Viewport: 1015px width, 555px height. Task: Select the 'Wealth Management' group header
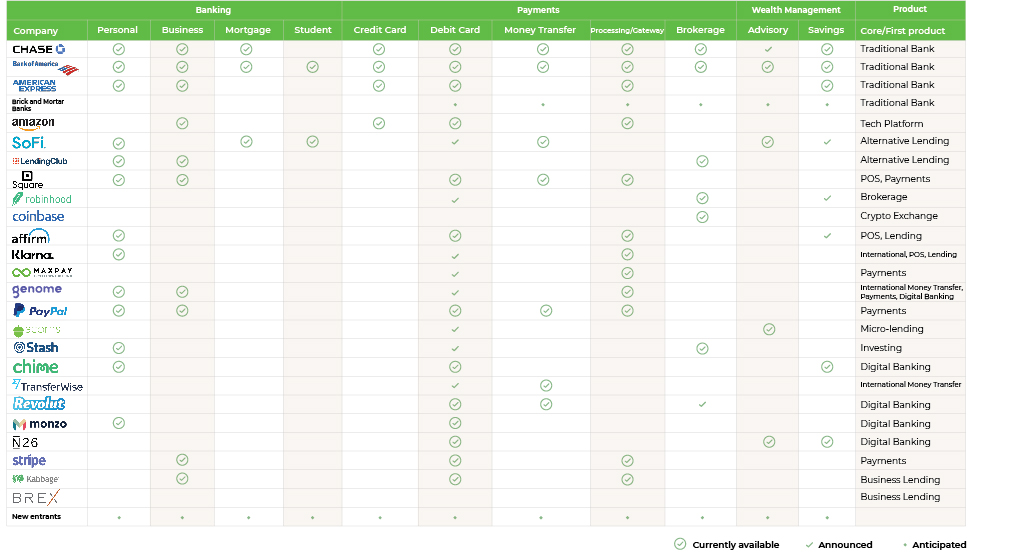(x=796, y=10)
